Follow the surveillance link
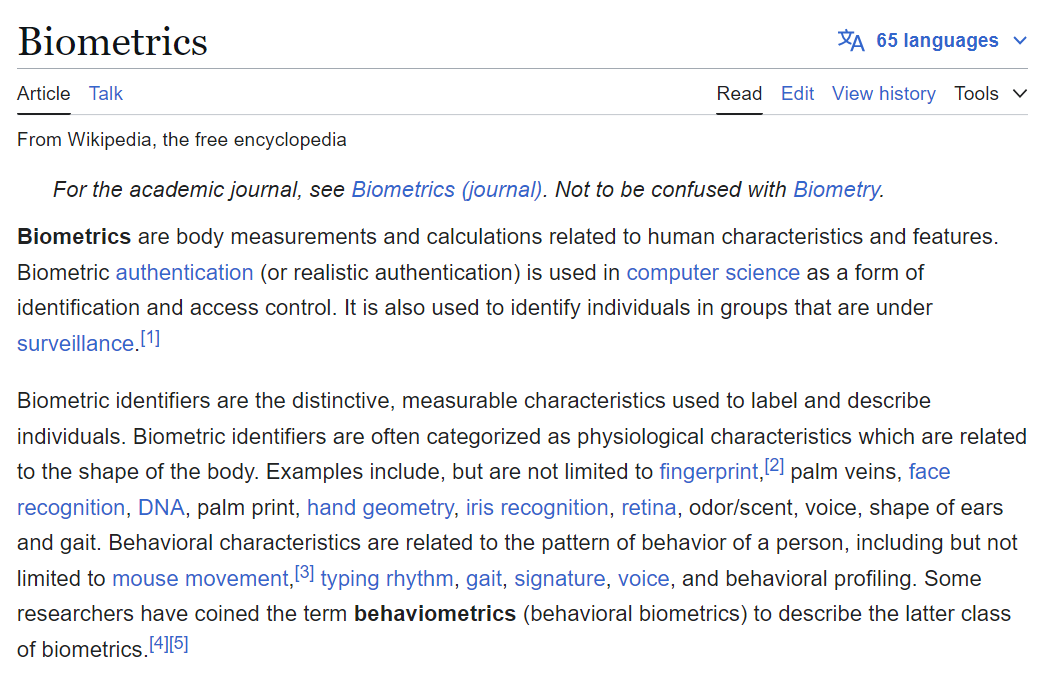The image size is (1045, 678). click(x=75, y=344)
